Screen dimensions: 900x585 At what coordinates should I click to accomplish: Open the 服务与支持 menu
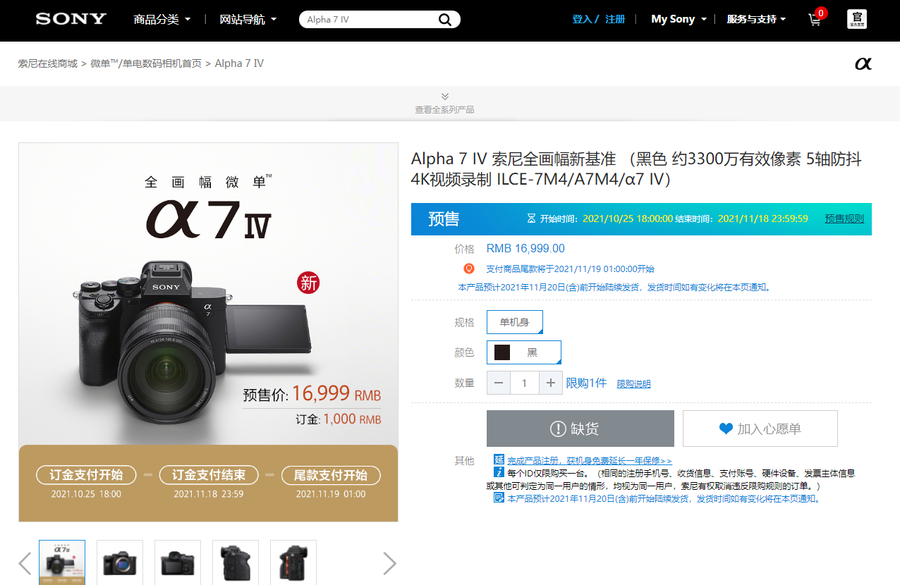pyautogui.click(x=755, y=19)
